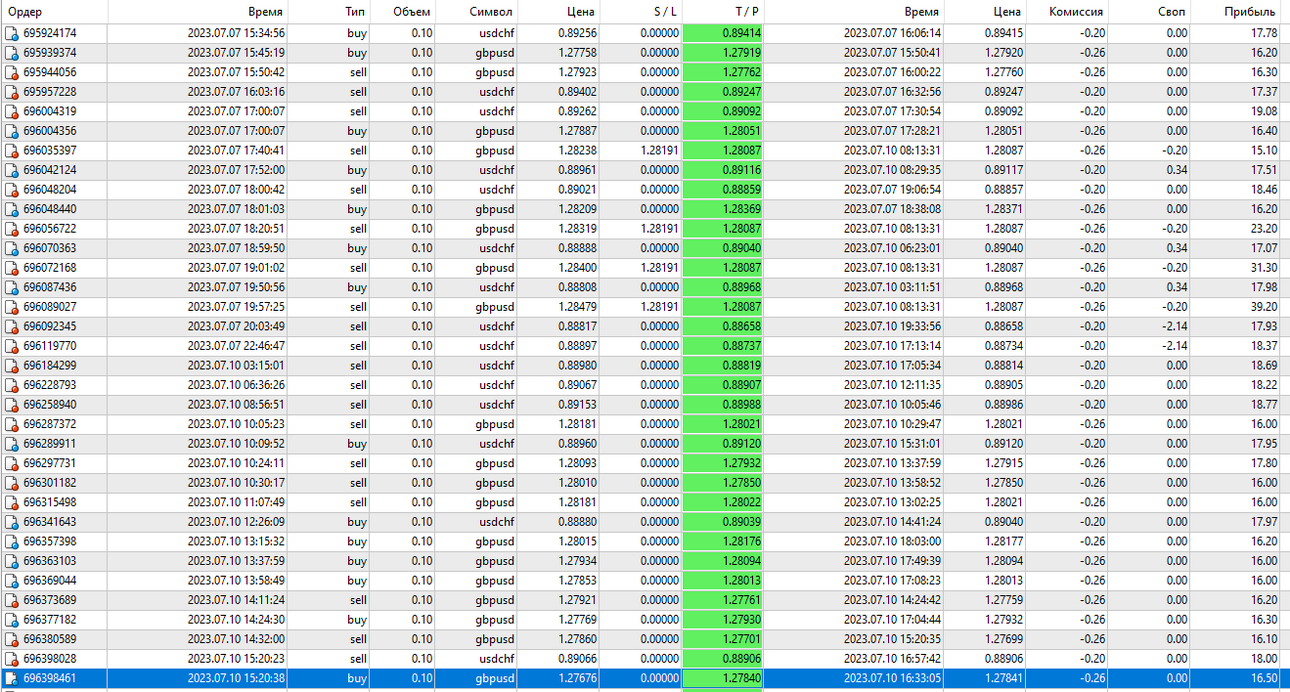Screen dimensions: 1290x692
Task: Select the icon next to order 696056722
Action: tap(12, 228)
